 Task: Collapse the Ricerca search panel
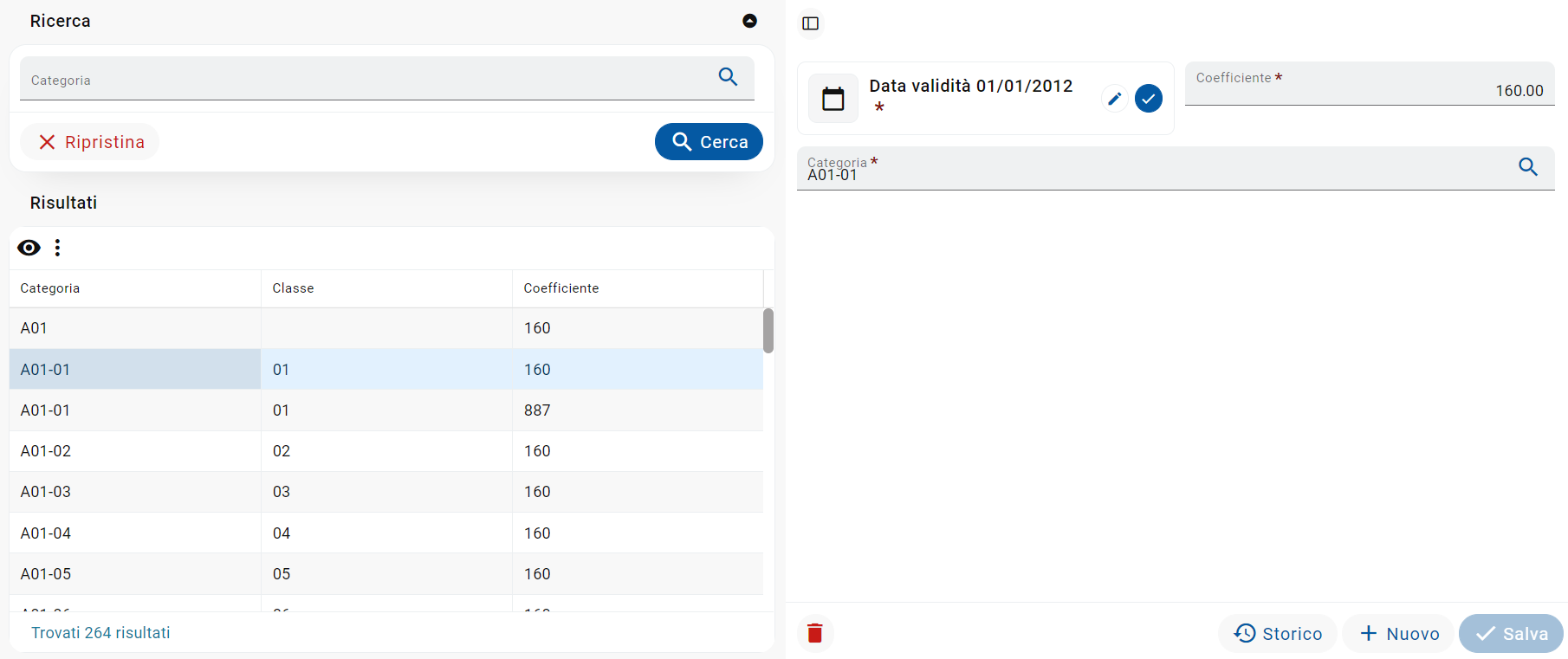pyautogui.click(x=749, y=21)
